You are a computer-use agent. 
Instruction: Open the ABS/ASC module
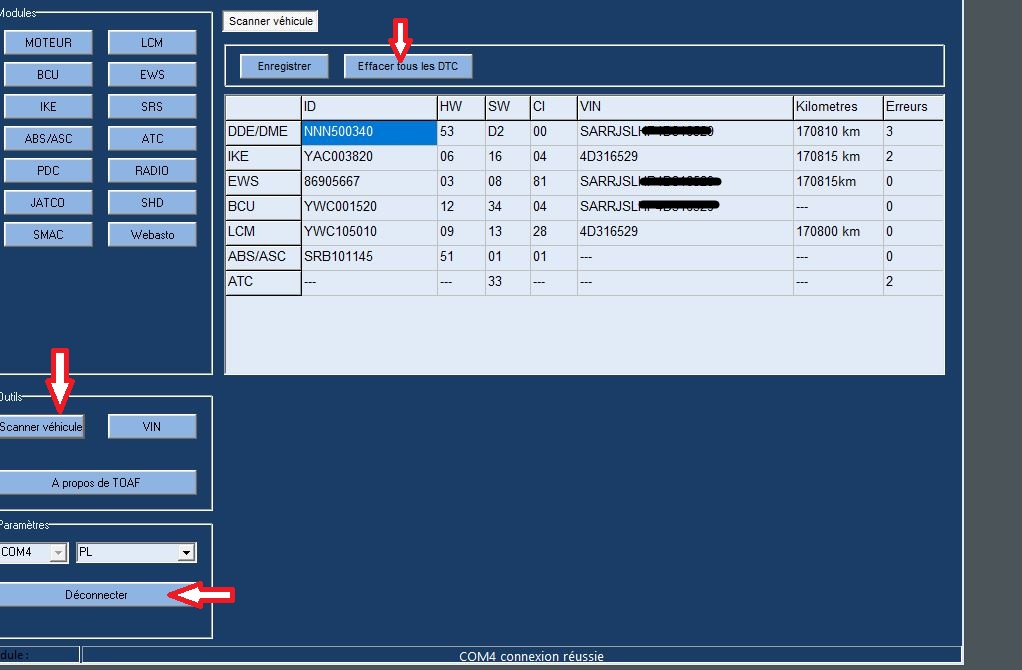point(48,139)
